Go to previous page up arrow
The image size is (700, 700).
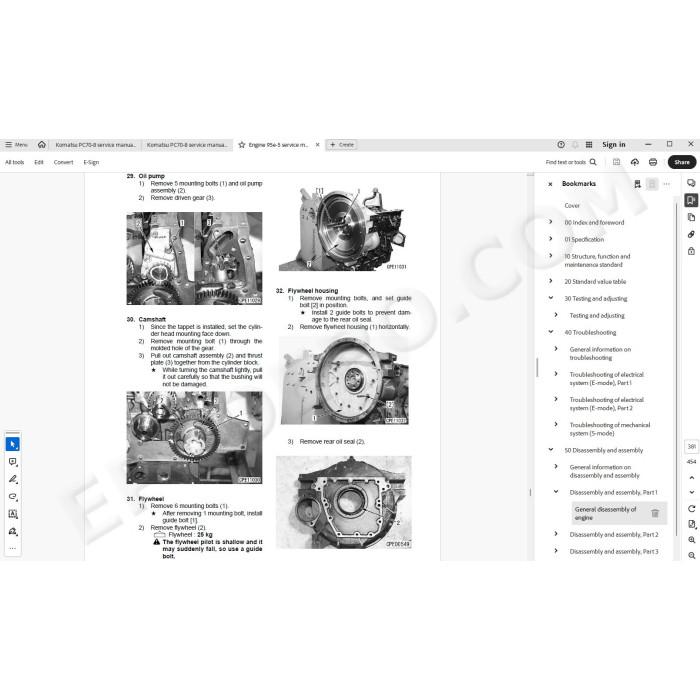click(692, 478)
